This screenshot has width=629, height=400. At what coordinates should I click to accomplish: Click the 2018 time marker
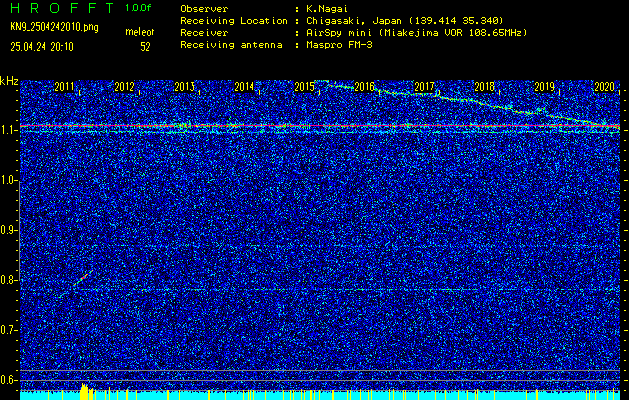[484, 87]
